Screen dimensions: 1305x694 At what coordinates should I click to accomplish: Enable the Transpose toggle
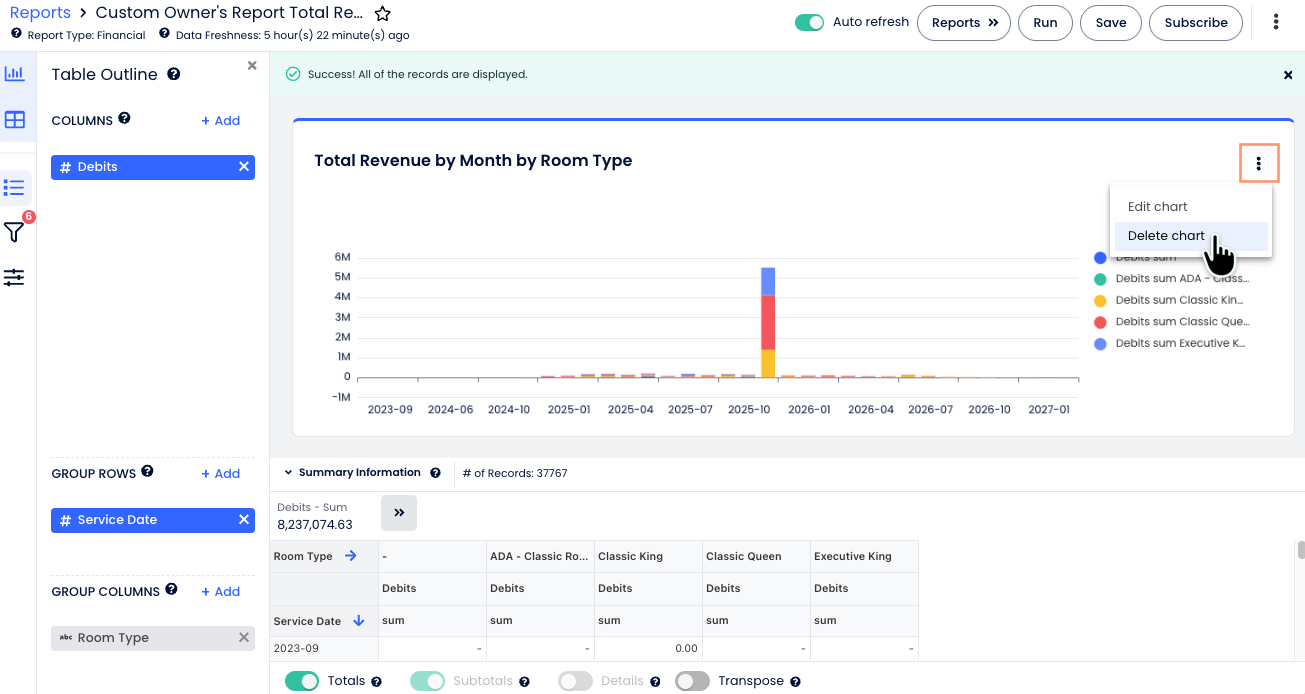692,681
